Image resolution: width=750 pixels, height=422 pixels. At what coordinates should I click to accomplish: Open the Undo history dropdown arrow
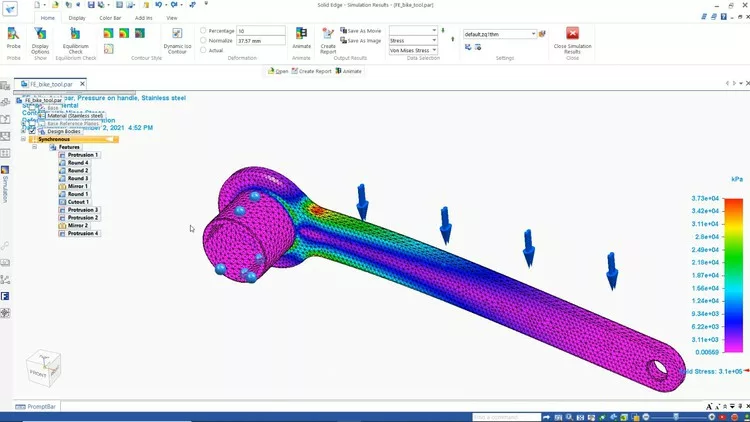point(165,5)
